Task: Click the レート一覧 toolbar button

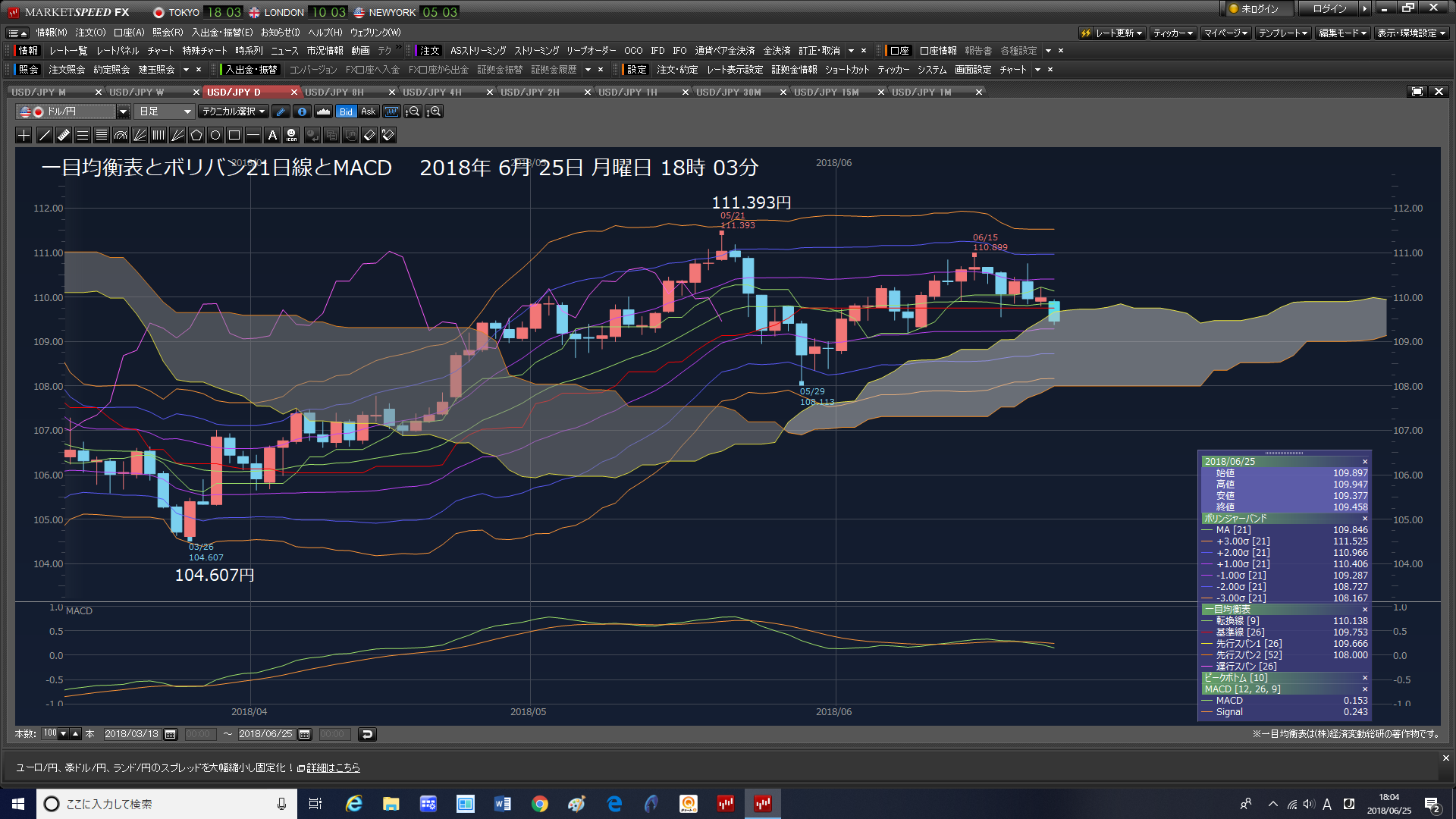Action: [x=68, y=51]
